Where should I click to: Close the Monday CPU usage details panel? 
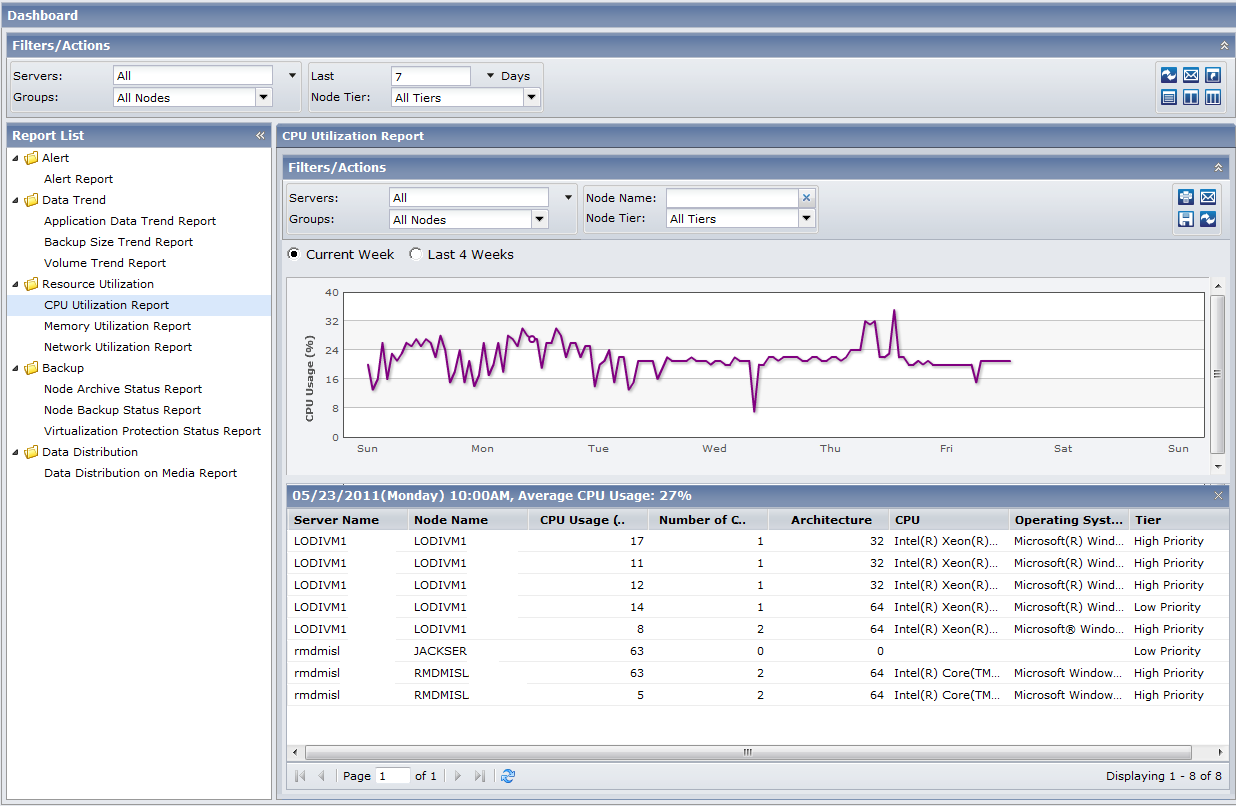click(x=1218, y=496)
